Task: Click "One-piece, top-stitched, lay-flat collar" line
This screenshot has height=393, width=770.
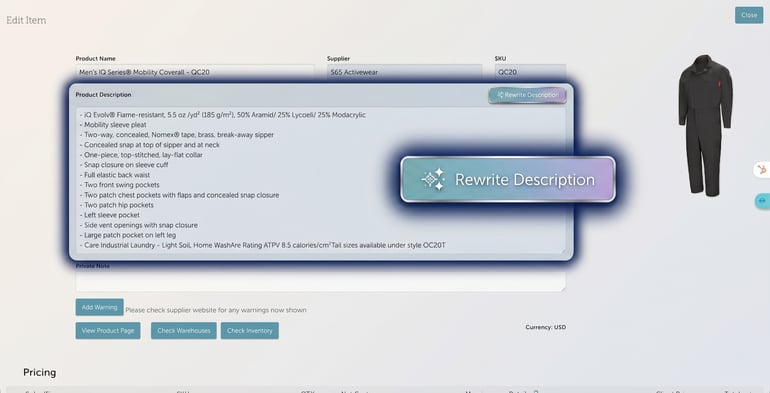Action: [140, 155]
